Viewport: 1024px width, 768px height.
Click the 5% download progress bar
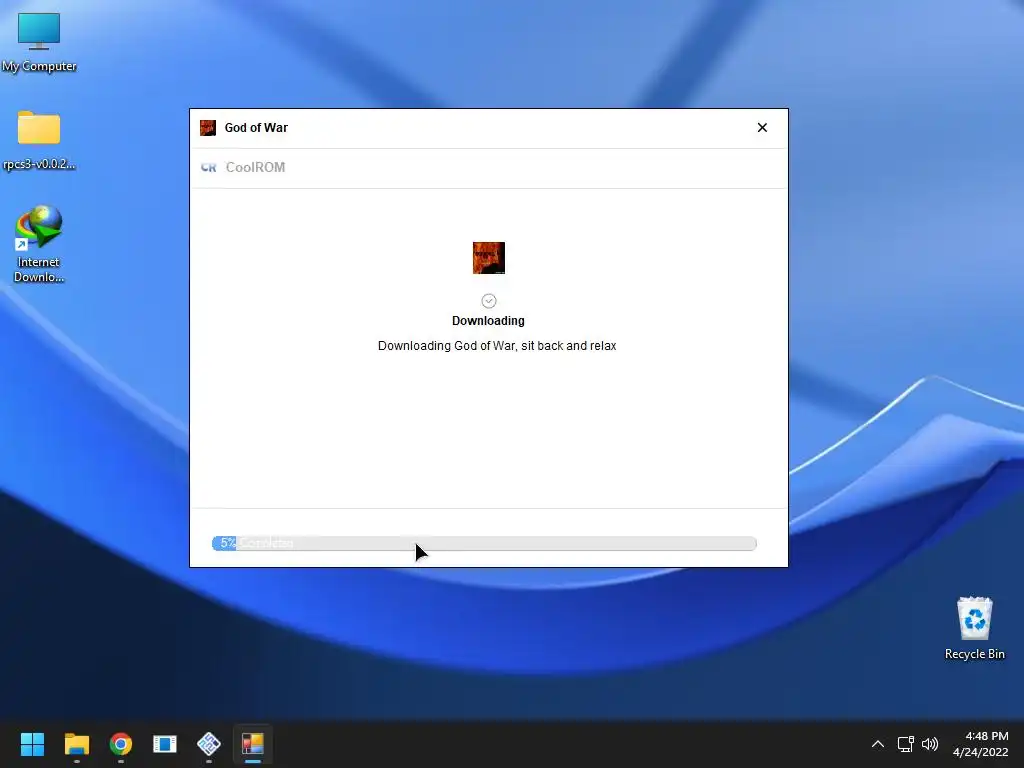(x=484, y=543)
